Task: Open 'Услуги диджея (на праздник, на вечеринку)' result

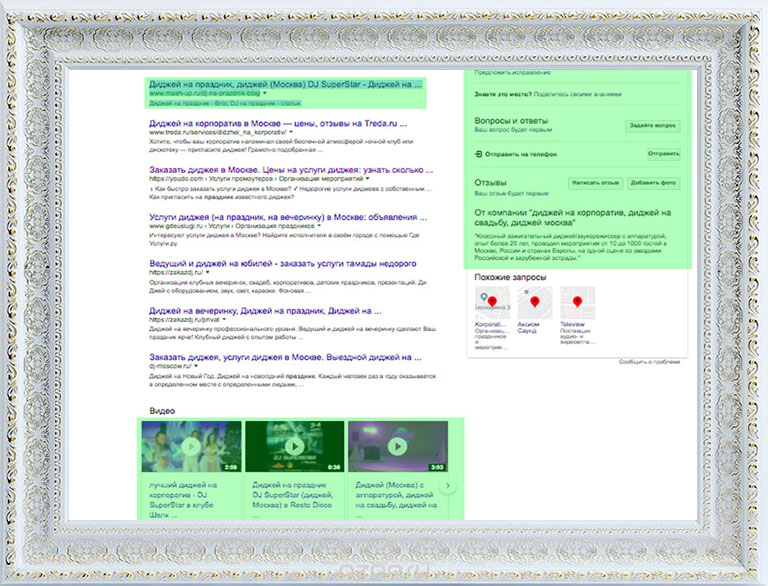Action: [x=288, y=216]
